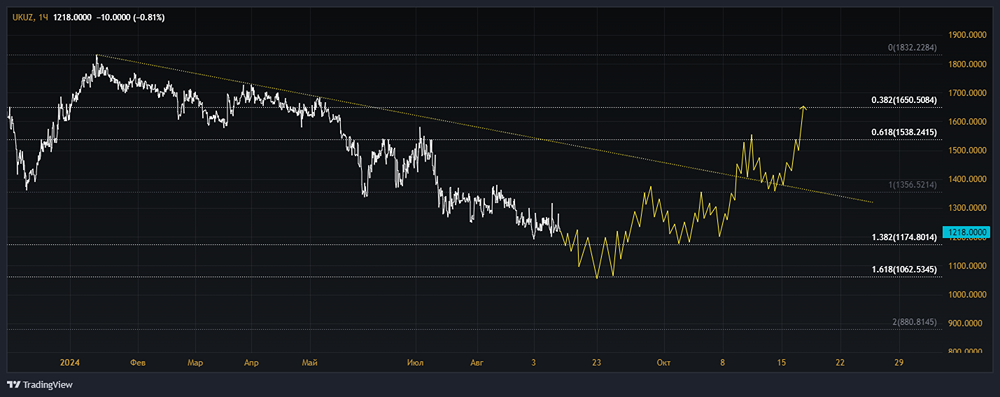Click the 23 date label on time axis
Viewport: 1000px width, 397px height.
point(597,363)
